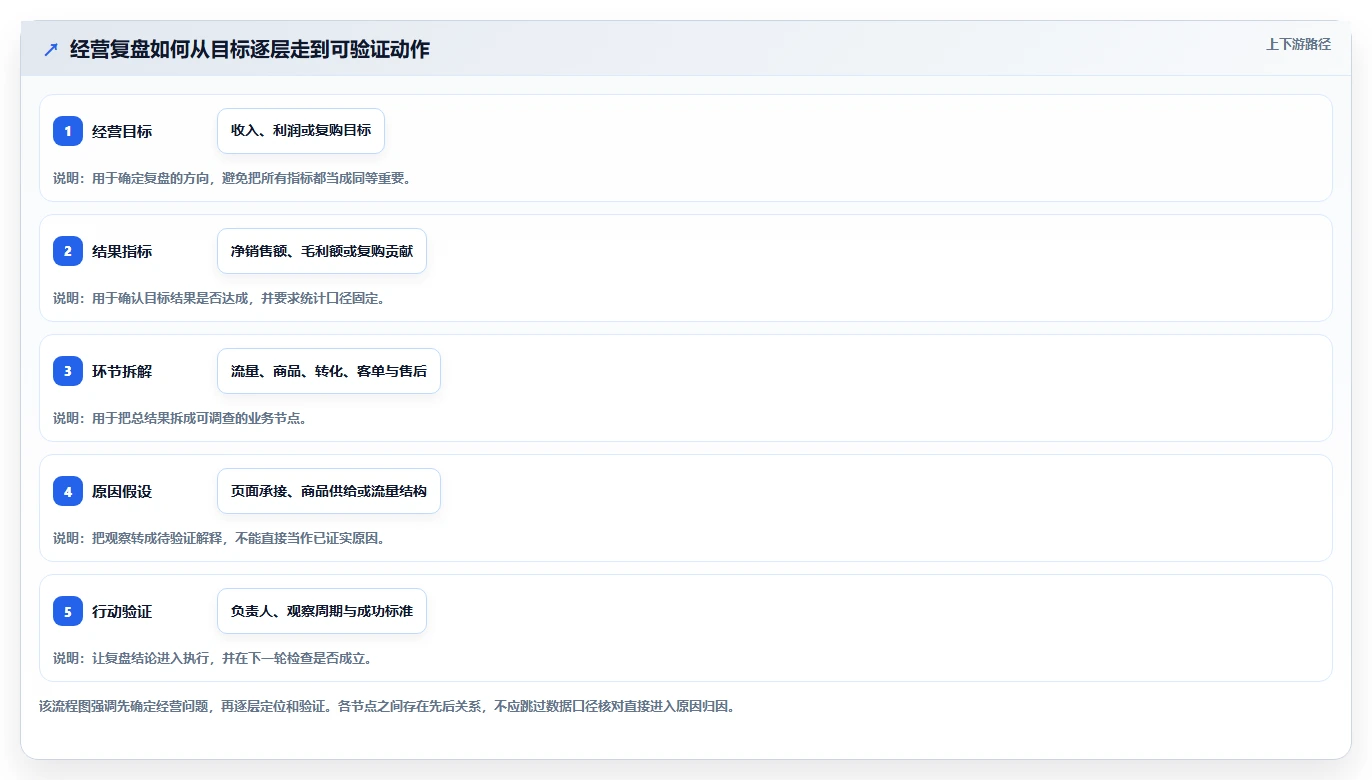Click the footer summary starting 该流程图强调

387,706
